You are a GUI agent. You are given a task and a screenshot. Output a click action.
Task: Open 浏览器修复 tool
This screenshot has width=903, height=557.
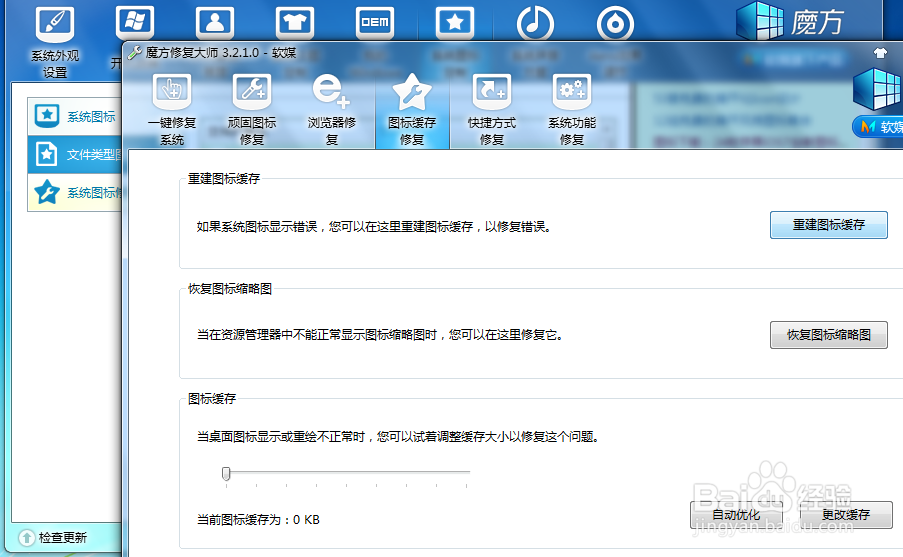332,109
